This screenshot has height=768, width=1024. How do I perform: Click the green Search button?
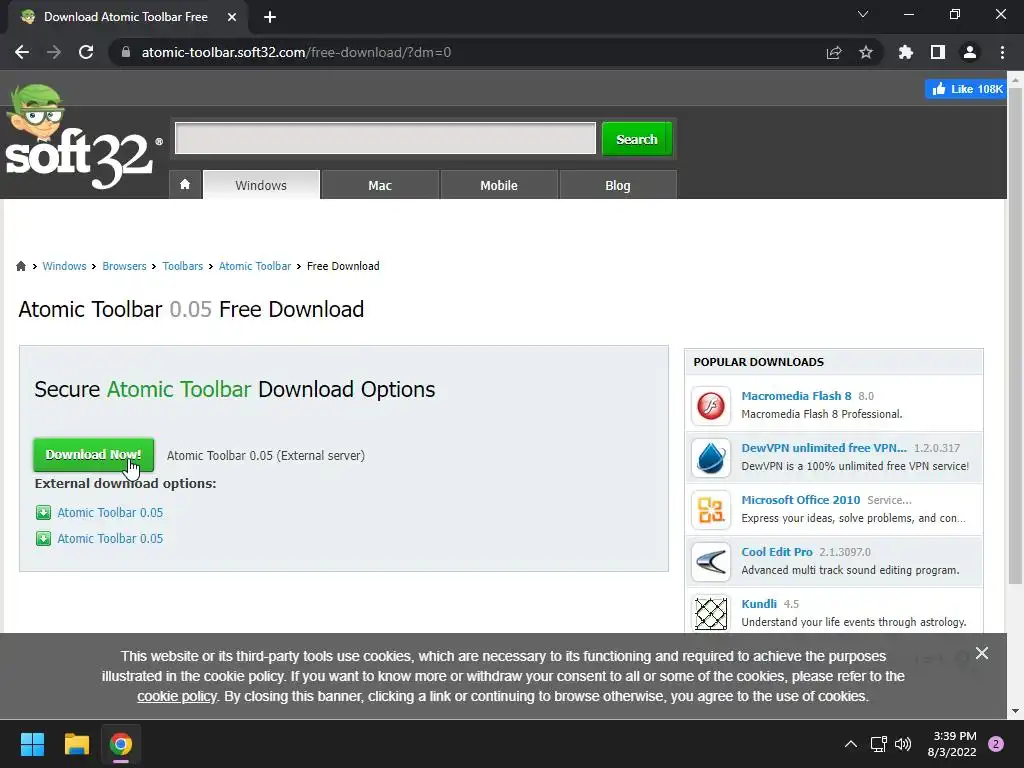click(x=637, y=139)
